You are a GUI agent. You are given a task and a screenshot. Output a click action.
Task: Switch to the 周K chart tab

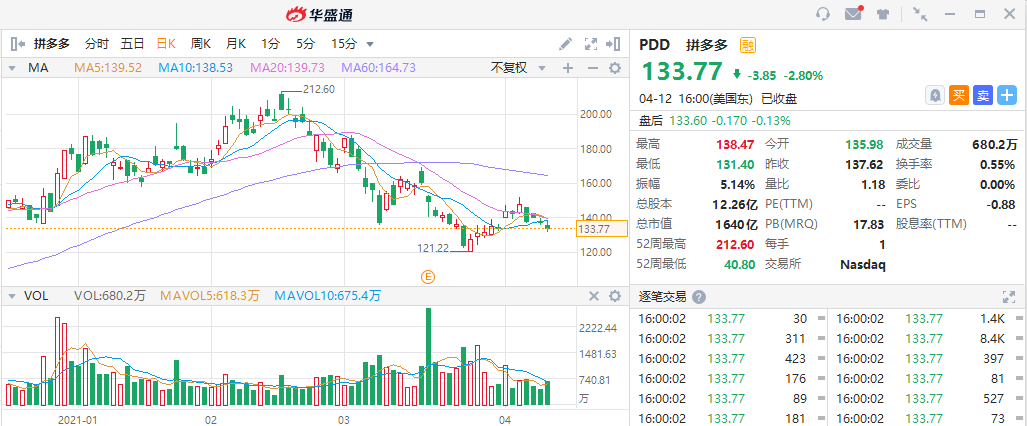click(201, 44)
